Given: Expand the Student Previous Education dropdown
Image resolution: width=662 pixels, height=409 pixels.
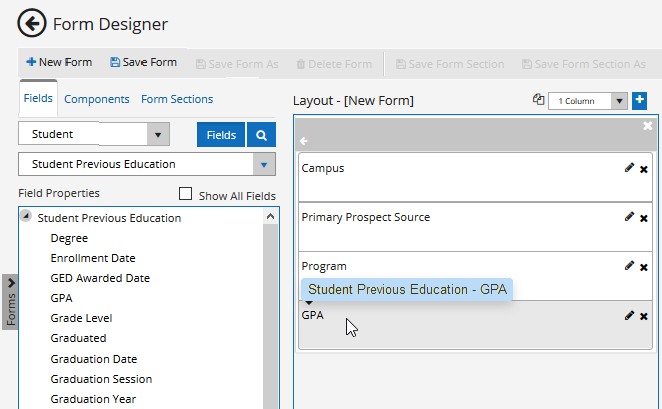Looking at the screenshot, I should click(264, 165).
